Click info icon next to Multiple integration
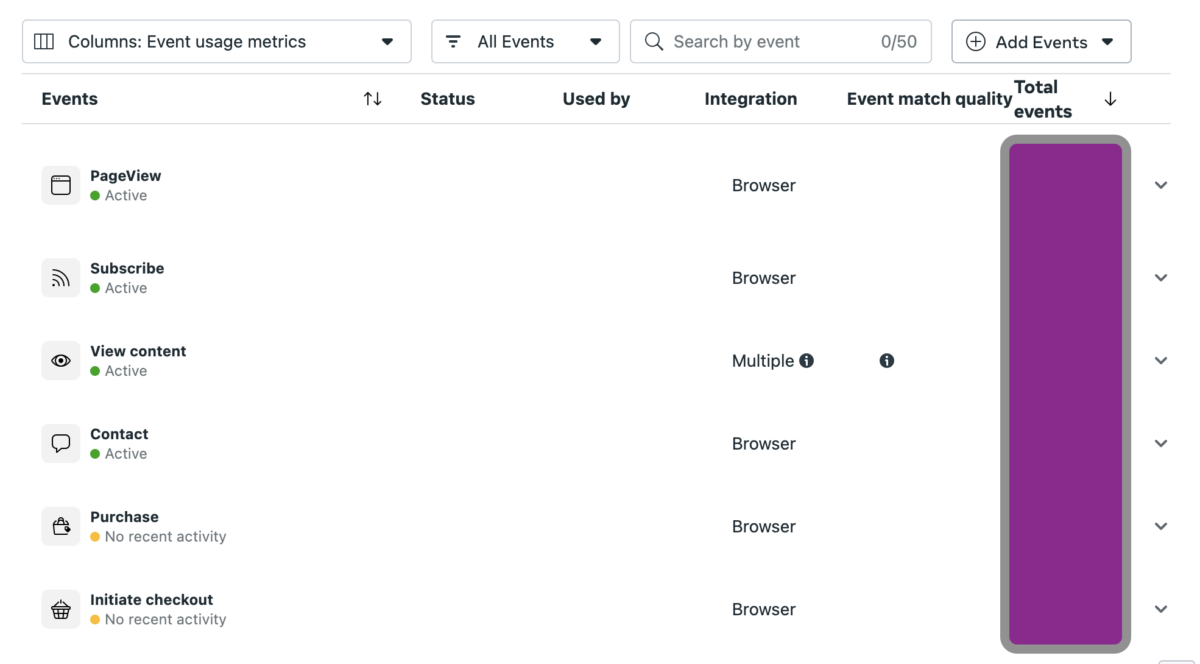This screenshot has width=1200, height=664. click(x=806, y=361)
